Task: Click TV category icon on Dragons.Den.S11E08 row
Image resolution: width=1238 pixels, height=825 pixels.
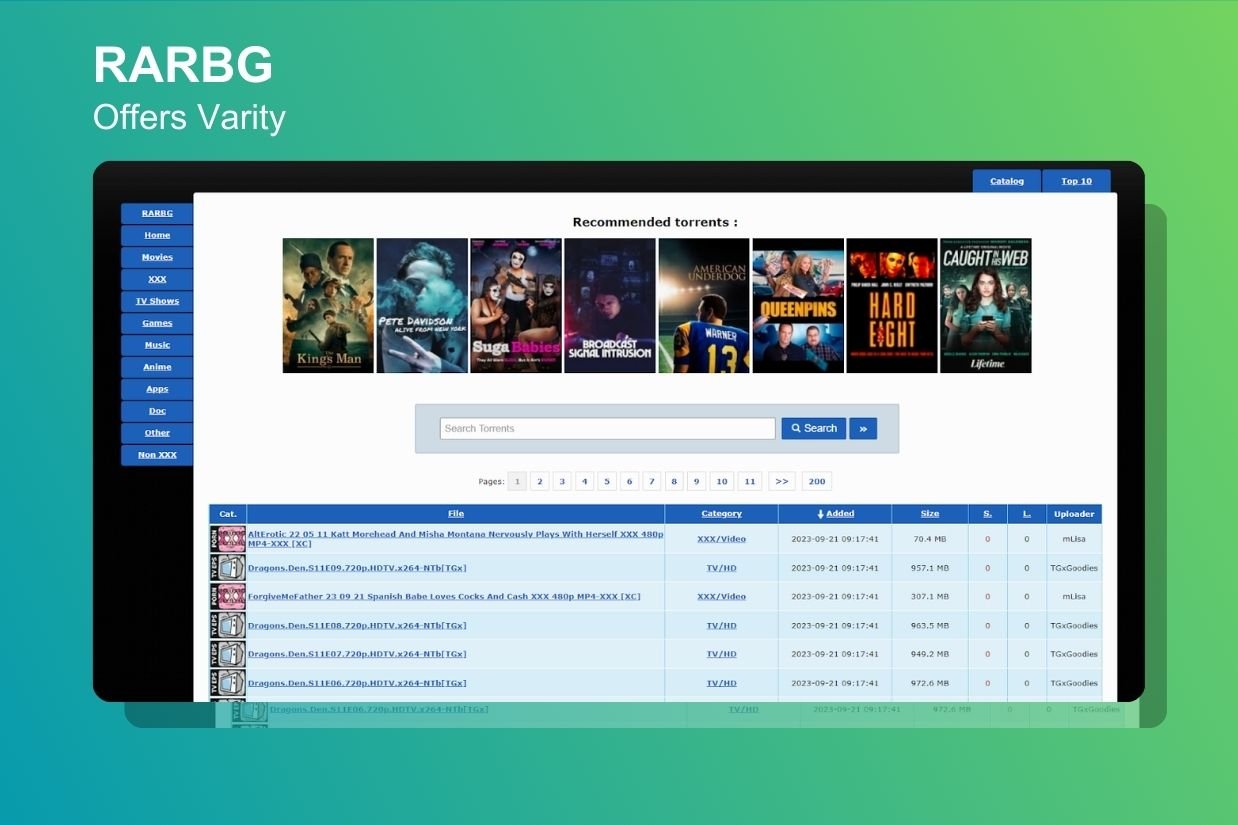Action: [228, 626]
